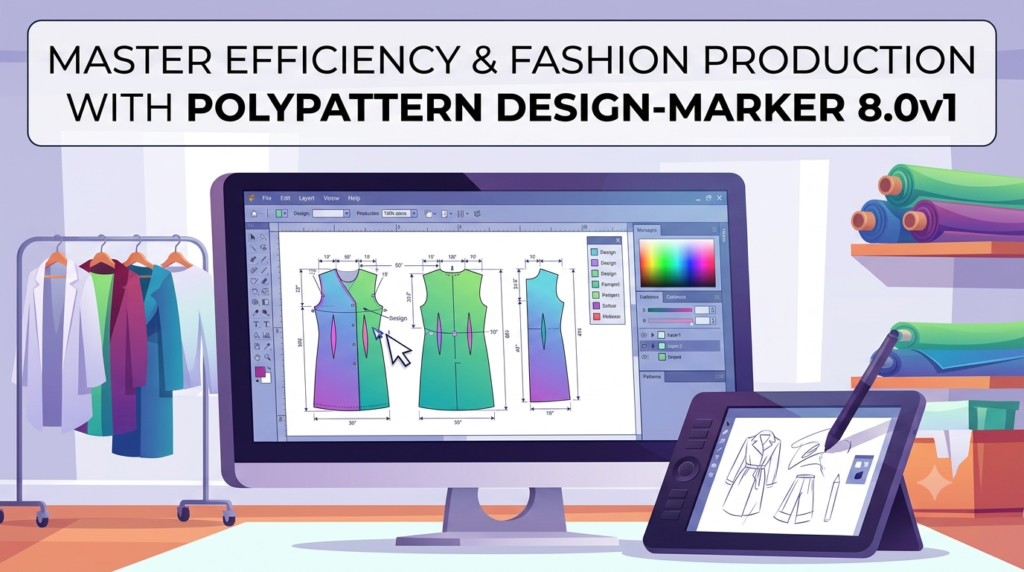Image resolution: width=1024 pixels, height=572 pixels.
Task: Click the bottom layer's green thumbnail
Action: [662, 357]
